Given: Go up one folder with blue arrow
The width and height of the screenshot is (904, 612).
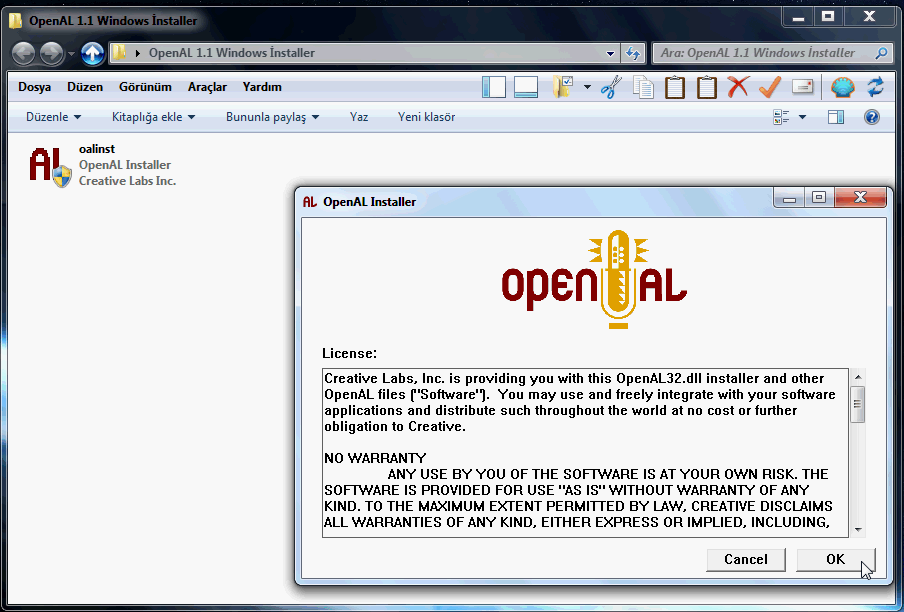Looking at the screenshot, I should [x=92, y=54].
